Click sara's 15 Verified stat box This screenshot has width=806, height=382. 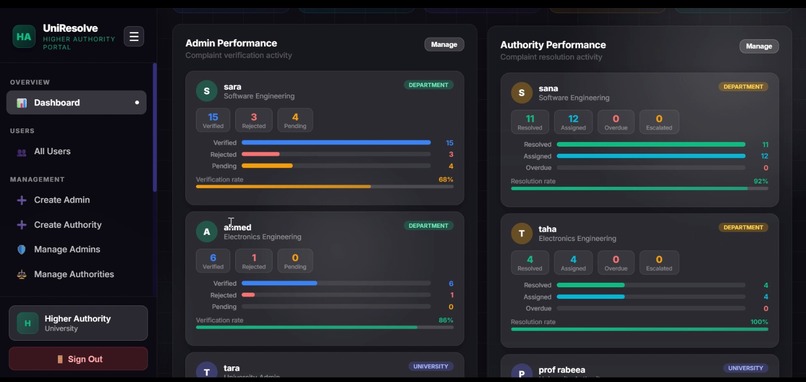click(x=213, y=120)
